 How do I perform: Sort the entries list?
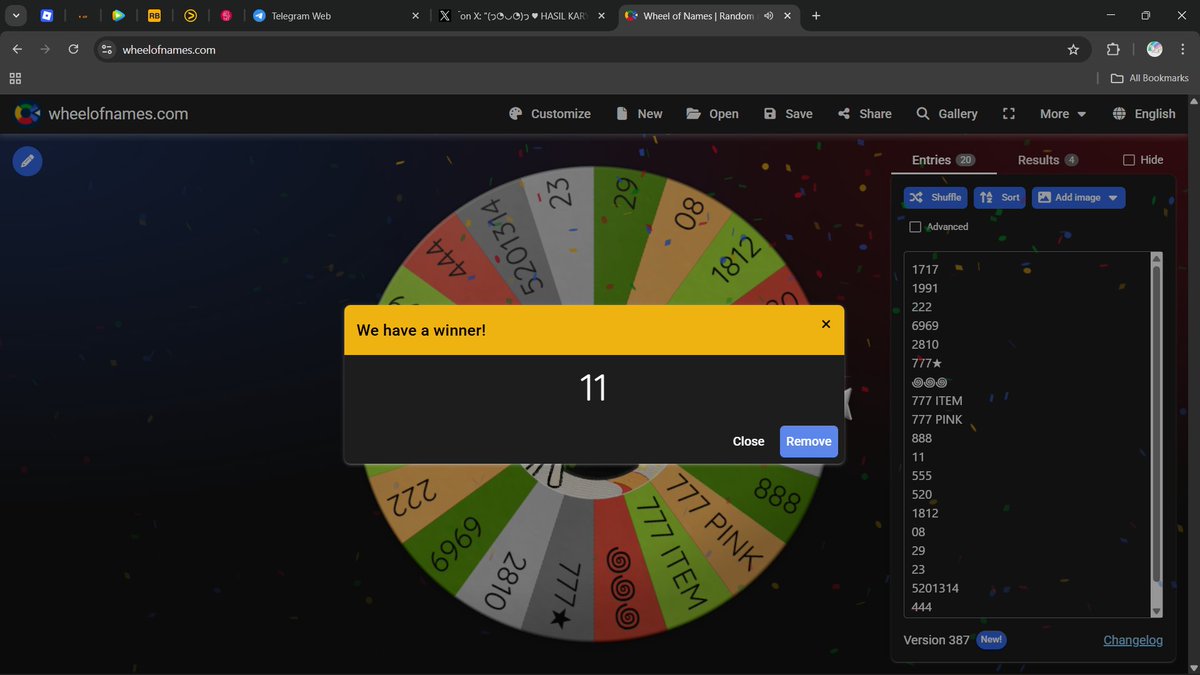pyautogui.click(x=1000, y=197)
